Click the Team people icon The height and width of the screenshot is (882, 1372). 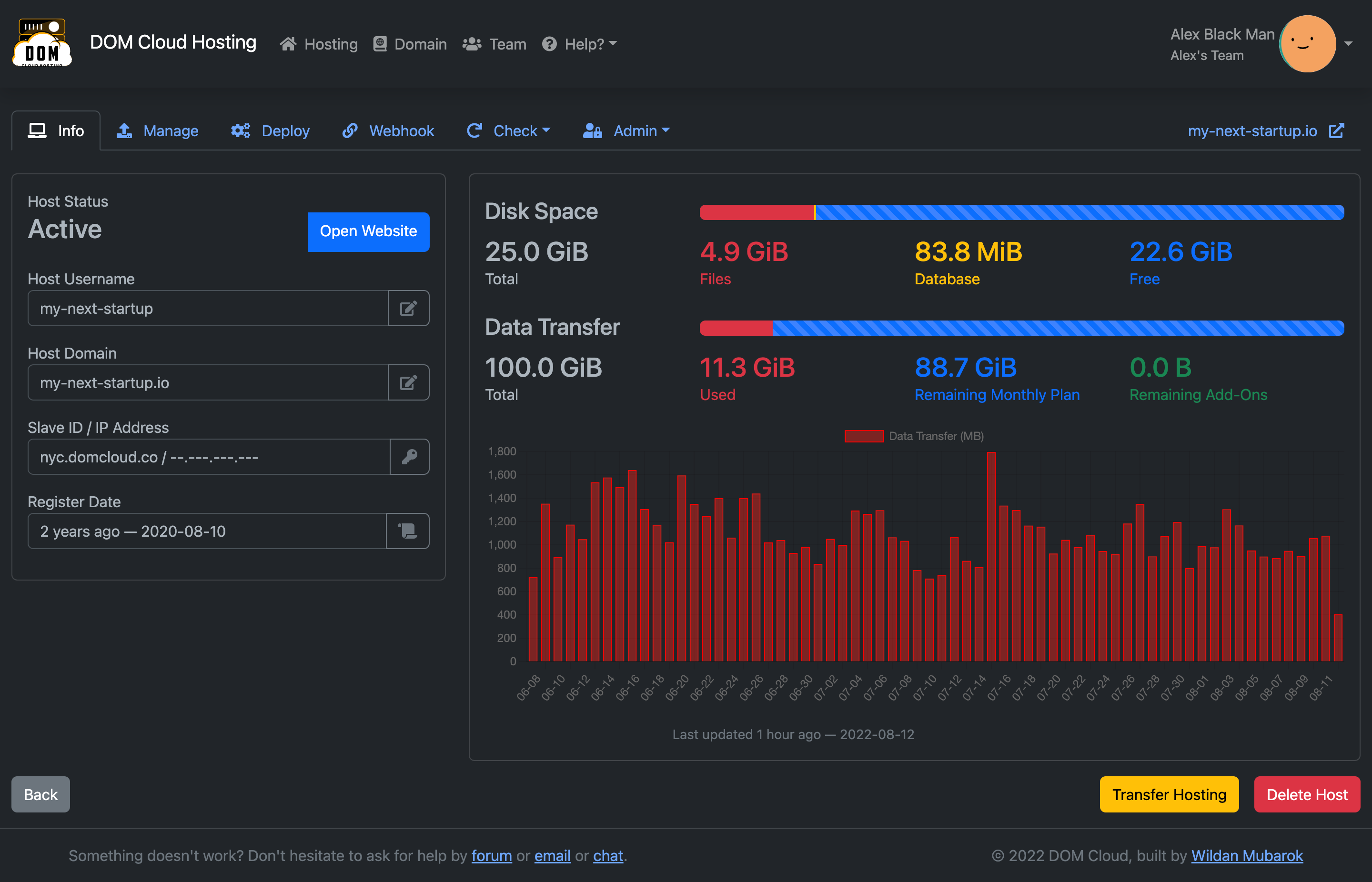tap(472, 44)
